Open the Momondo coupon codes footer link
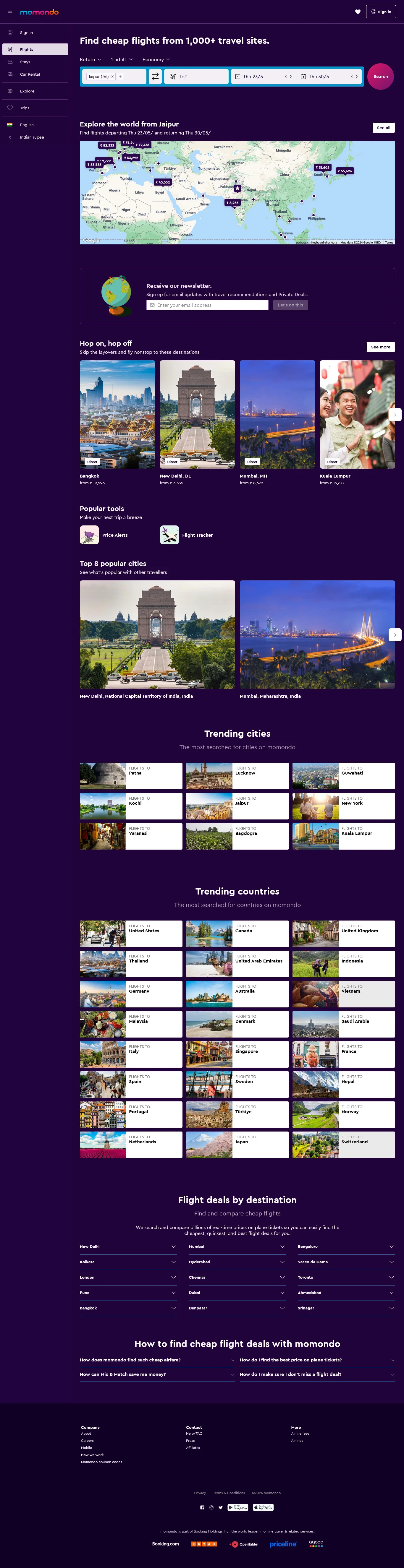 [102, 1462]
